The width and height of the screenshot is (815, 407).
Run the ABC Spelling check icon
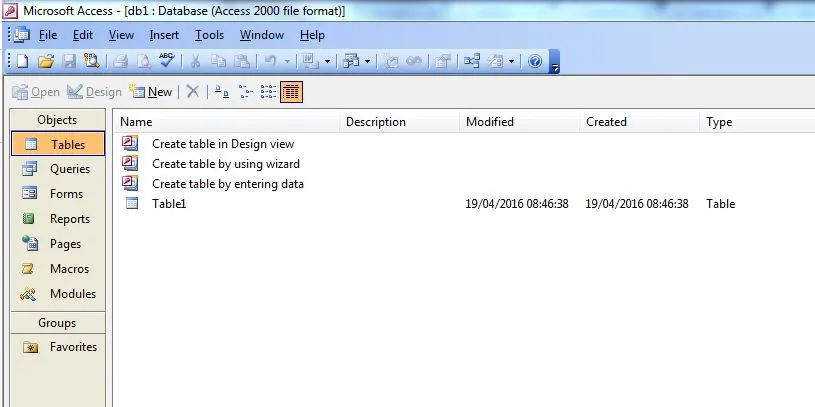point(166,60)
